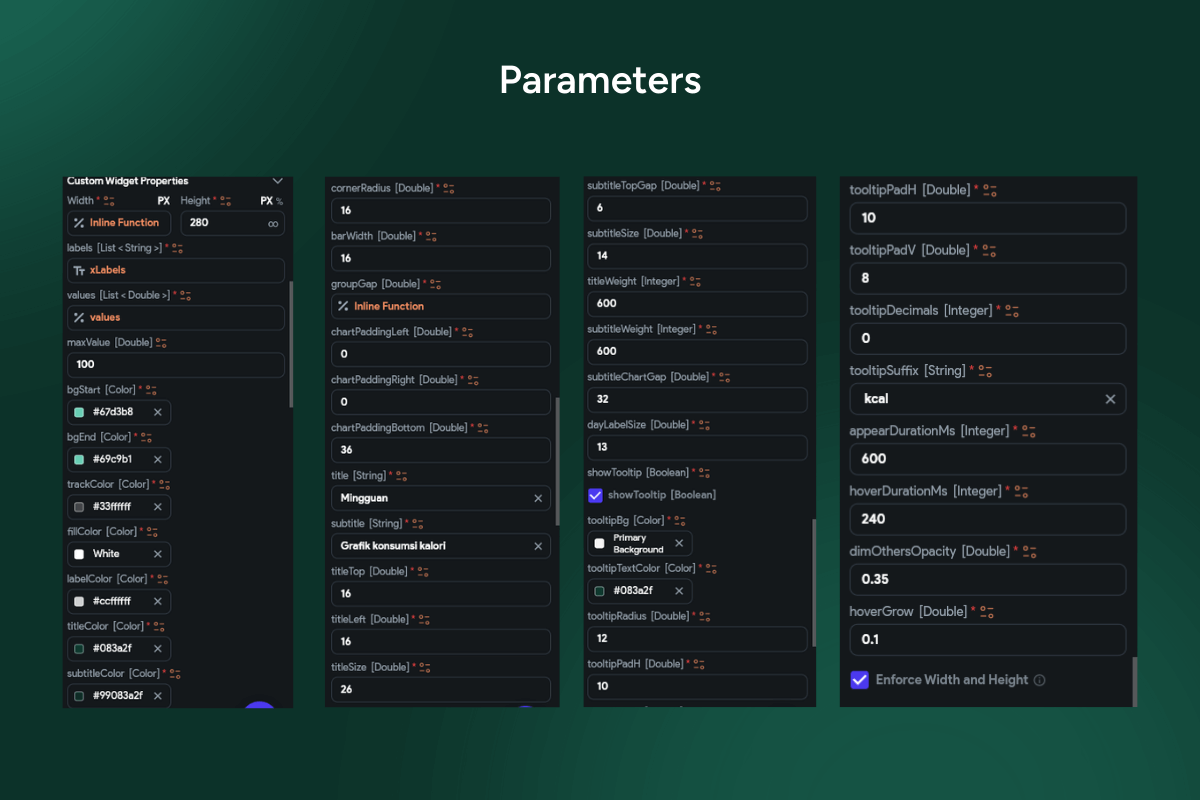The width and height of the screenshot is (1200, 800).
Task: Toggle the Enforce Width and Height checkbox
Action: point(859,680)
